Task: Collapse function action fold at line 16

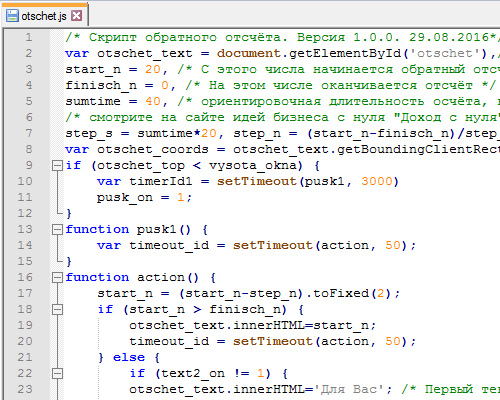Action: (57, 277)
